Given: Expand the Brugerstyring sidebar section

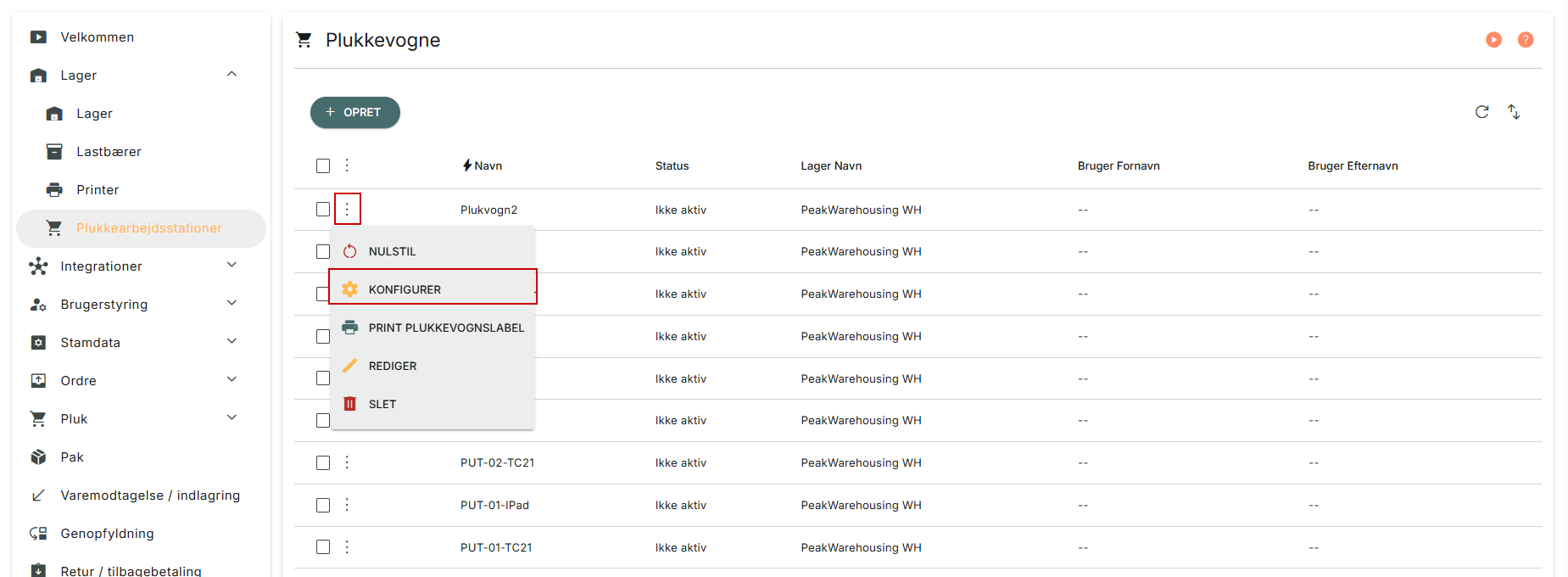Looking at the screenshot, I should [232, 304].
